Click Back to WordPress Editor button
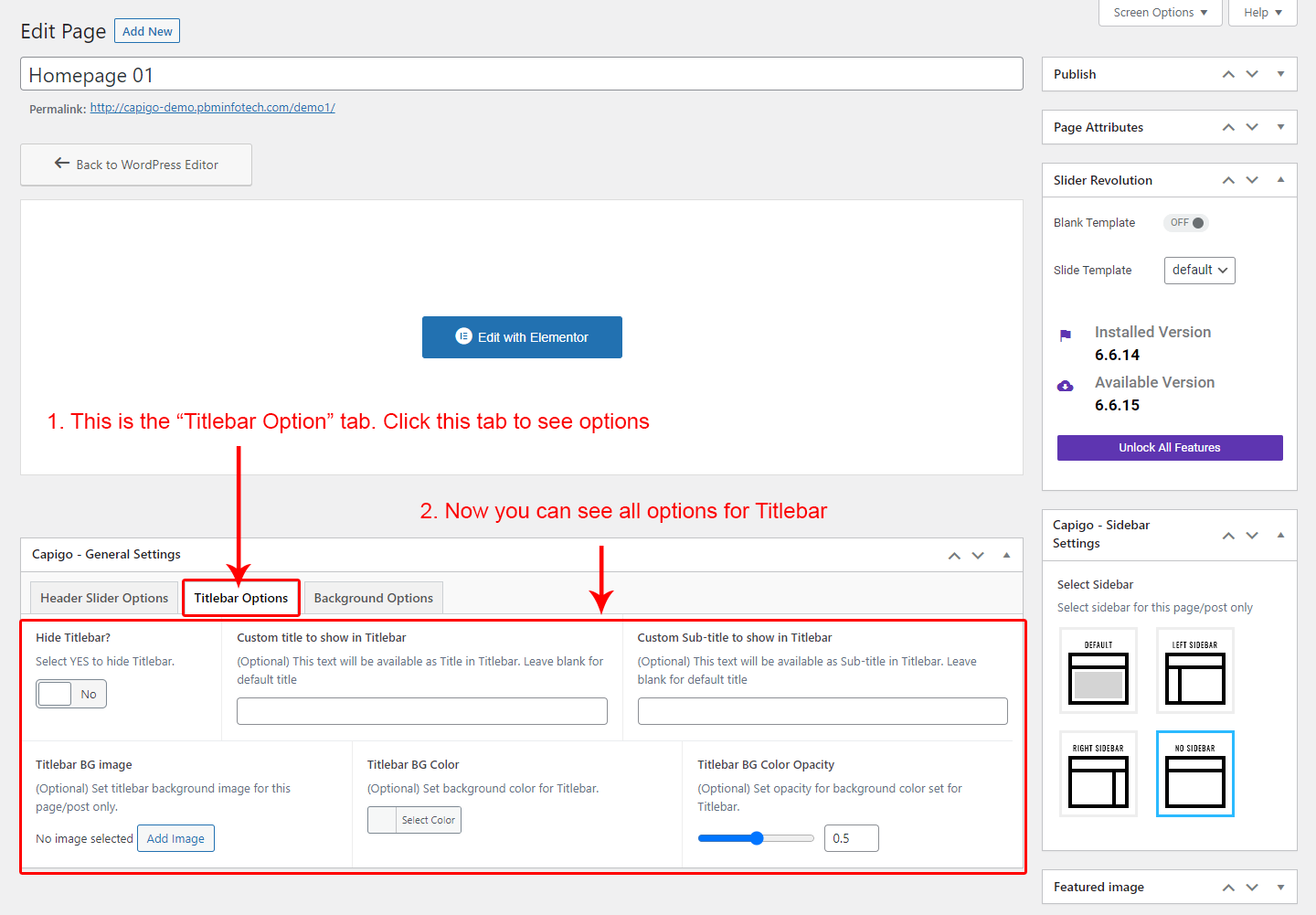The image size is (1316, 915). click(x=136, y=165)
